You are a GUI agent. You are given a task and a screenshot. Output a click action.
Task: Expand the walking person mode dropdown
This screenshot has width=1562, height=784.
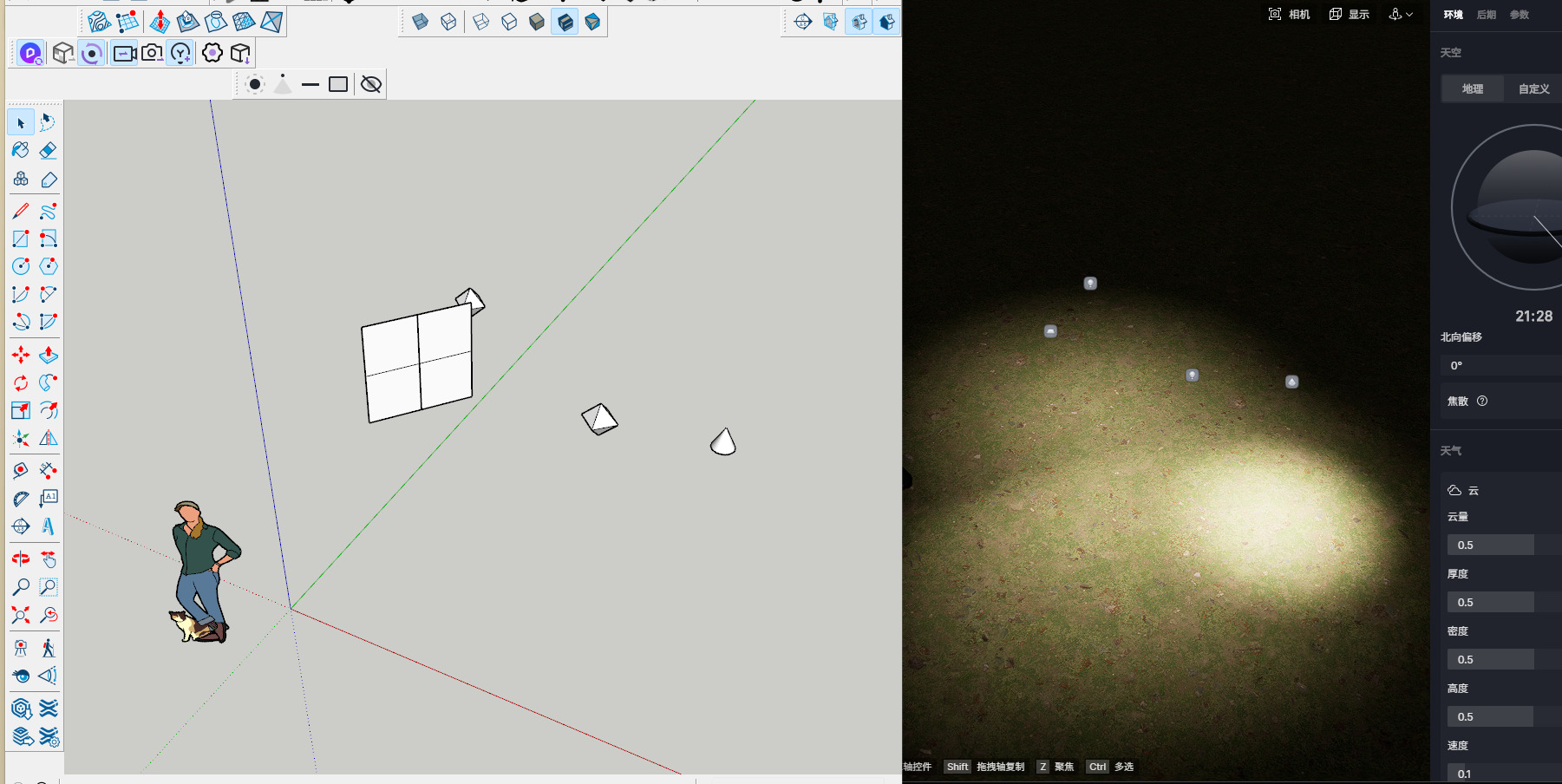[x=1401, y=14]
